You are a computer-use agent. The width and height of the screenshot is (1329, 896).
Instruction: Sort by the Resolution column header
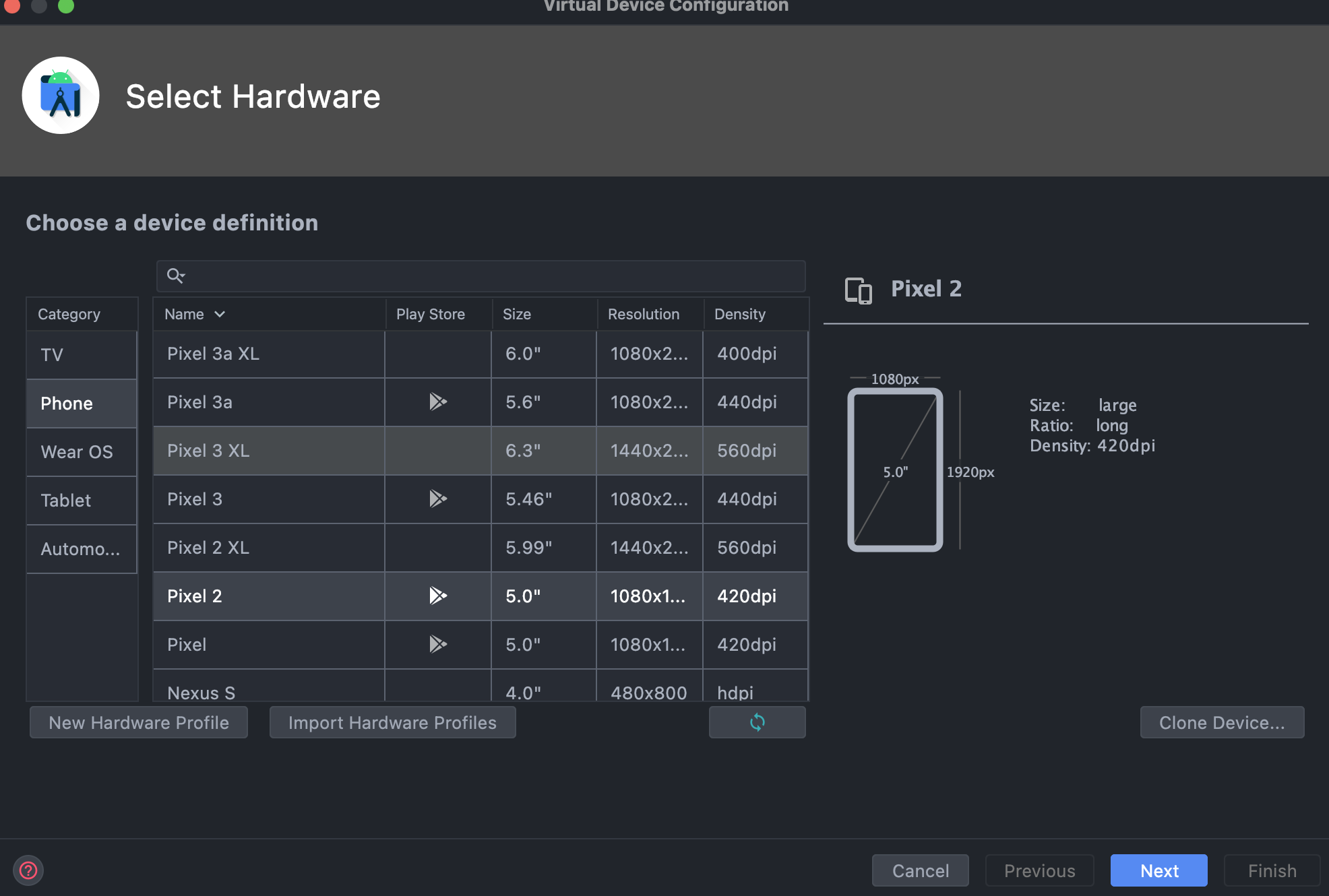click(643, 315)
